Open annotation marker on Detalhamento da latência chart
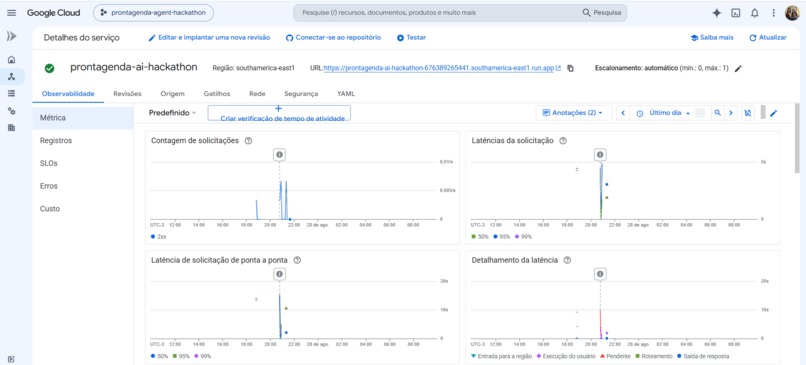The image size is (806, 365). [x=600, y=274]
